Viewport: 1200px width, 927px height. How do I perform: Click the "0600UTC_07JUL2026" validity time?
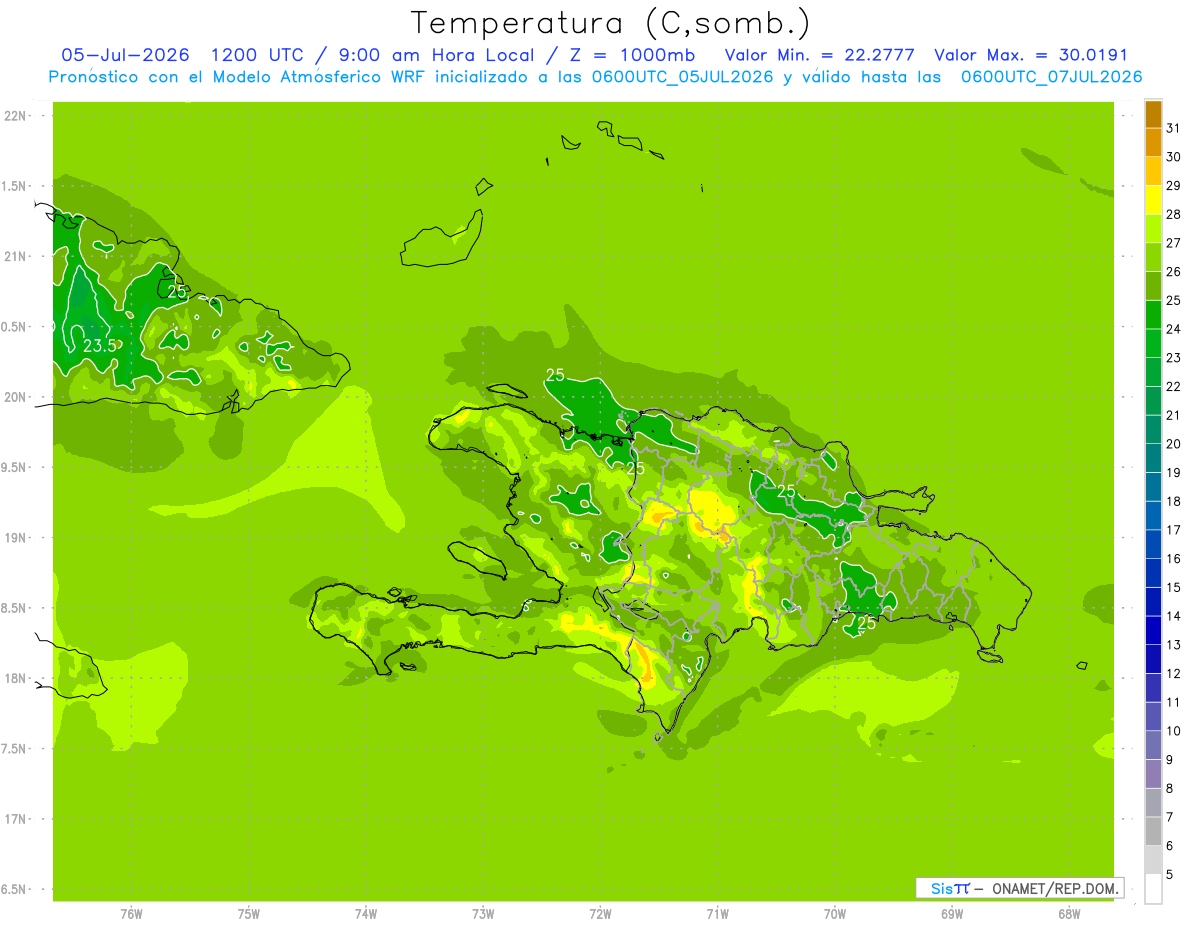pos(1051,77)
